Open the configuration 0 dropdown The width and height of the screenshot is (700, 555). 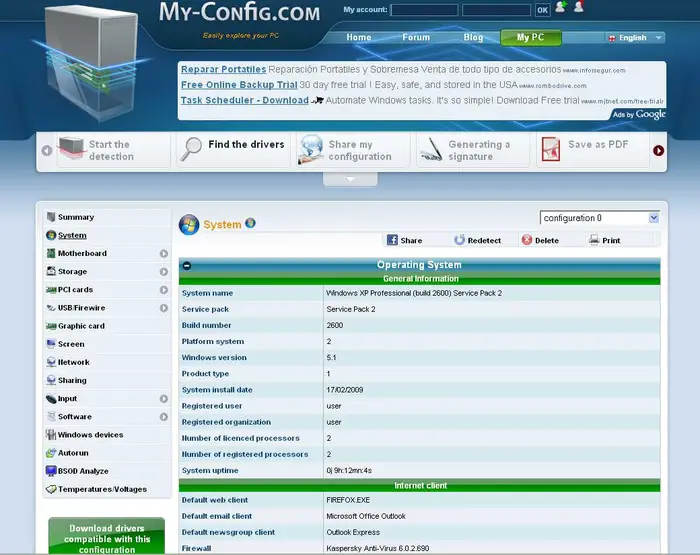[599, 218]
